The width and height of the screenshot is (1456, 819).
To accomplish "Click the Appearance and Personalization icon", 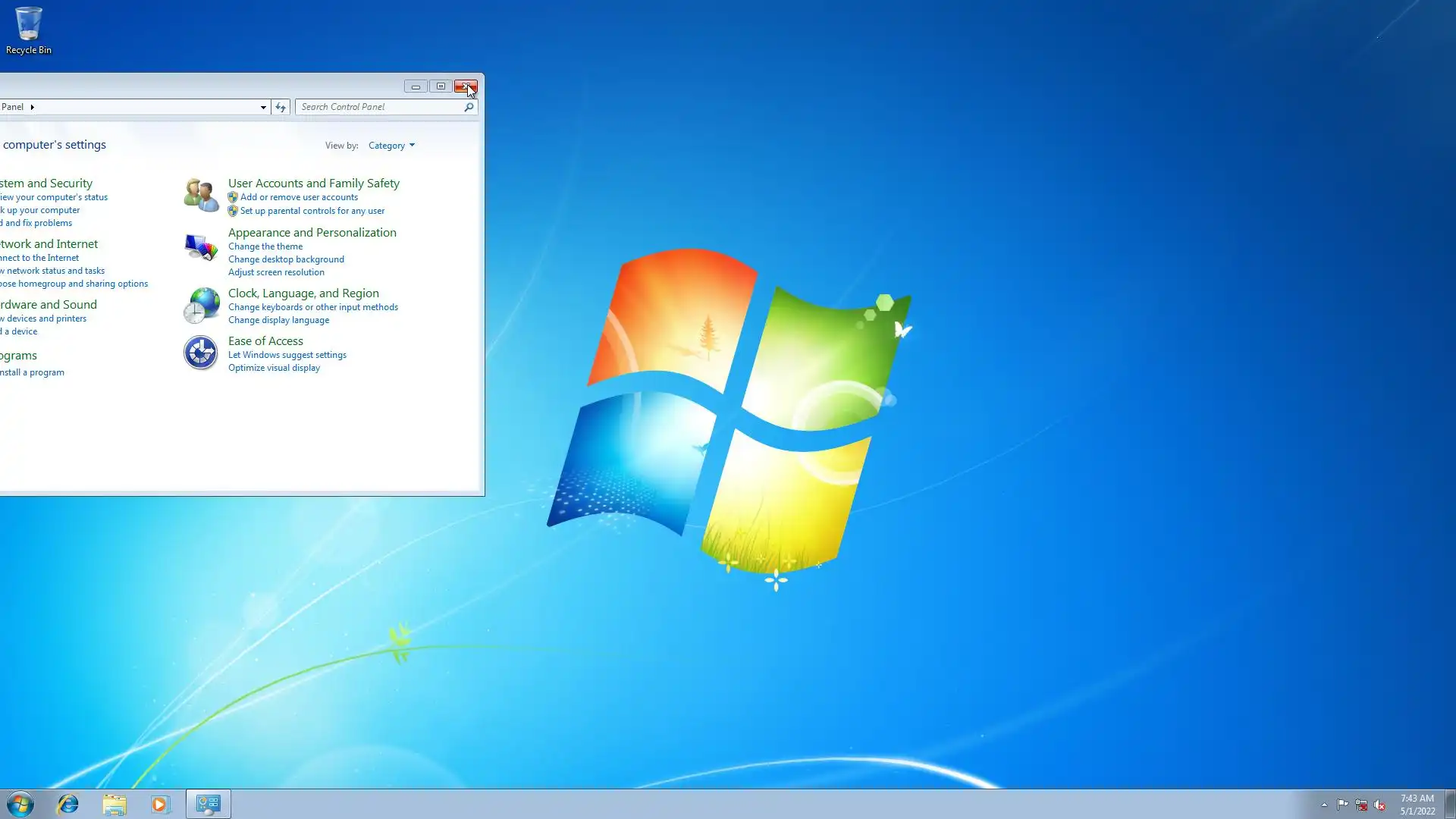I will coord(201,246).
